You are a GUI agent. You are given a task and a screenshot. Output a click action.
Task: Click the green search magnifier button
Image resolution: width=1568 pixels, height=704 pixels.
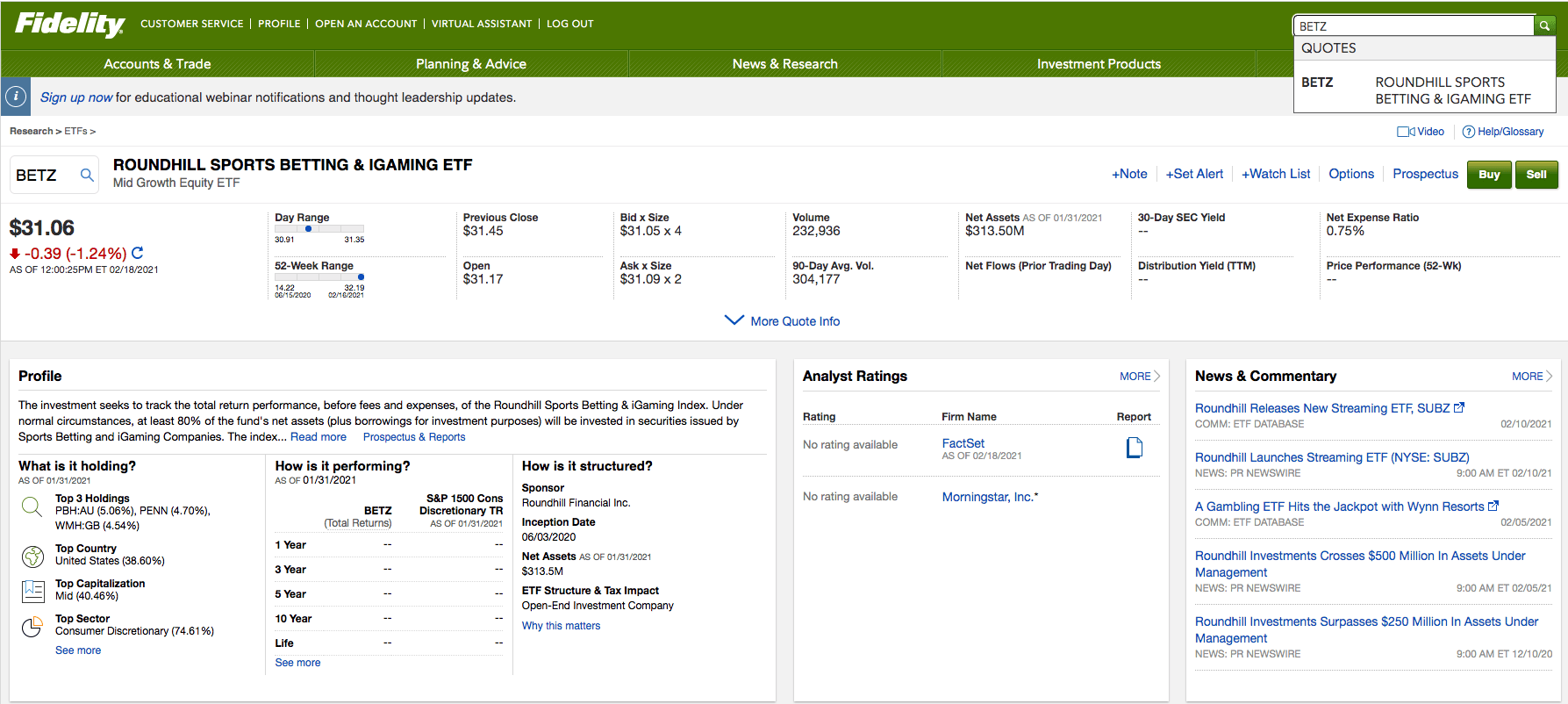(1544, 25)
